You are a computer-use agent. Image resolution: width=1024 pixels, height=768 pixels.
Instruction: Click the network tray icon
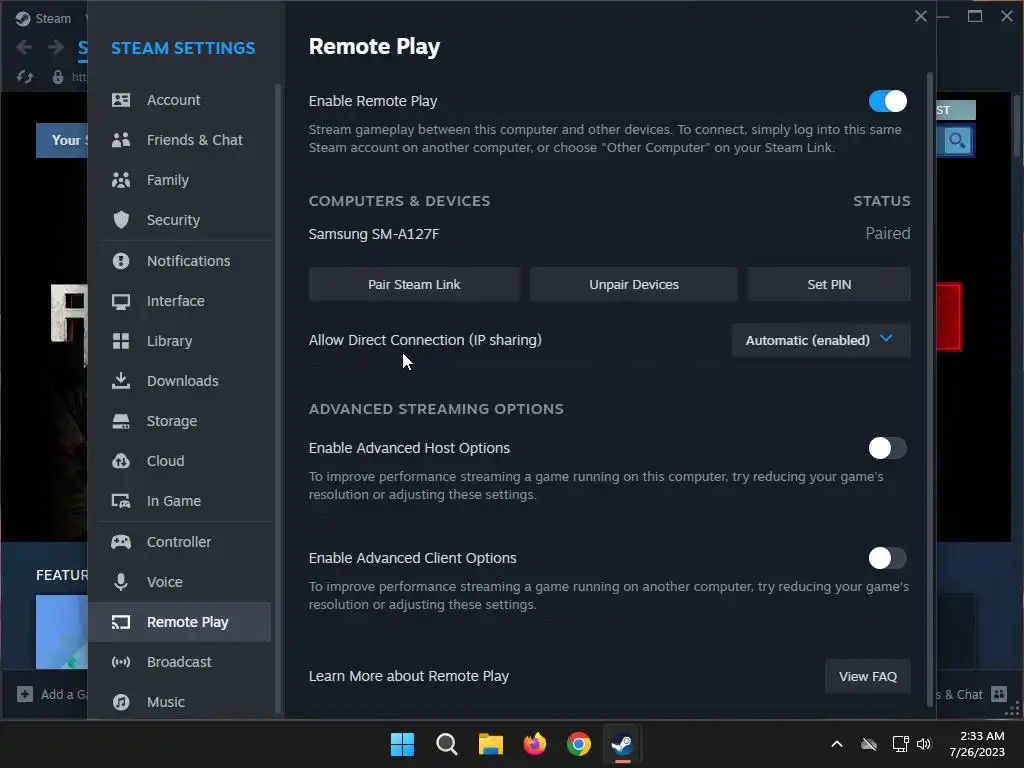tap(900, 744)
